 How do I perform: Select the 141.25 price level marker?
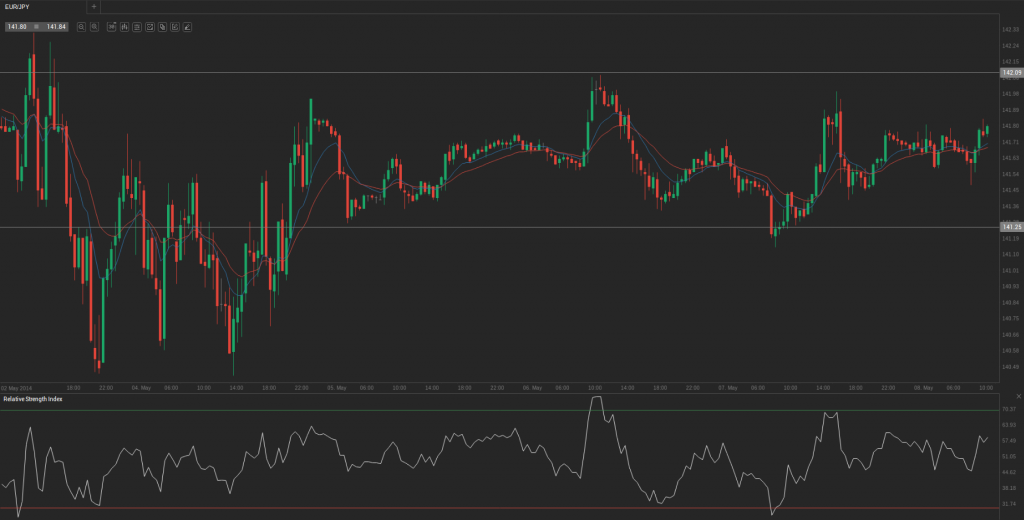coord(1012,227)
